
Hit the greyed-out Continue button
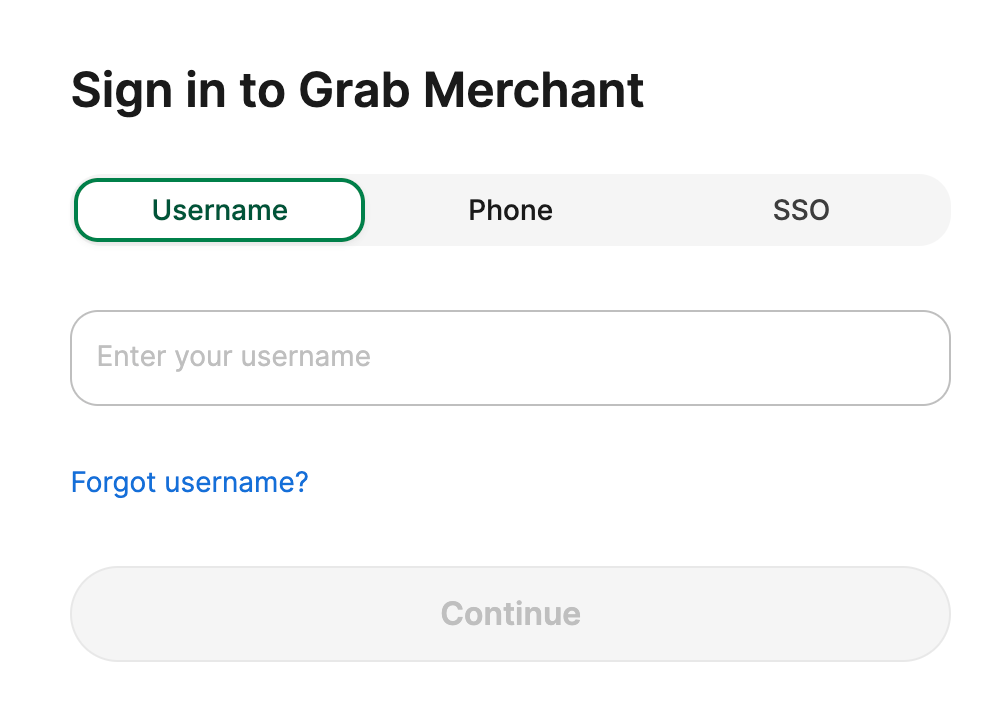(510, 613)
